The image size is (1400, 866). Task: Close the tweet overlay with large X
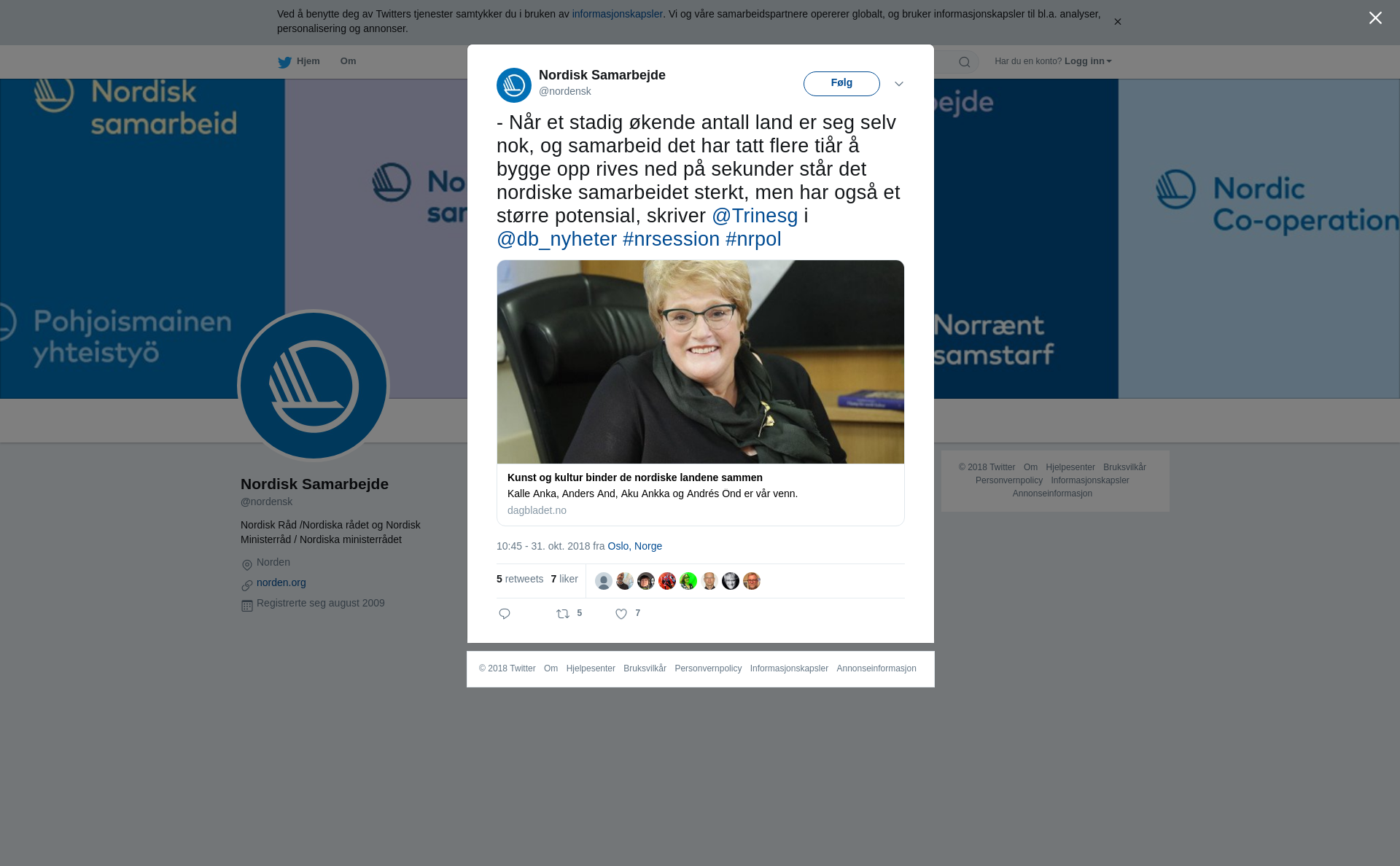pyautogui.click(x=1375, y=18)
